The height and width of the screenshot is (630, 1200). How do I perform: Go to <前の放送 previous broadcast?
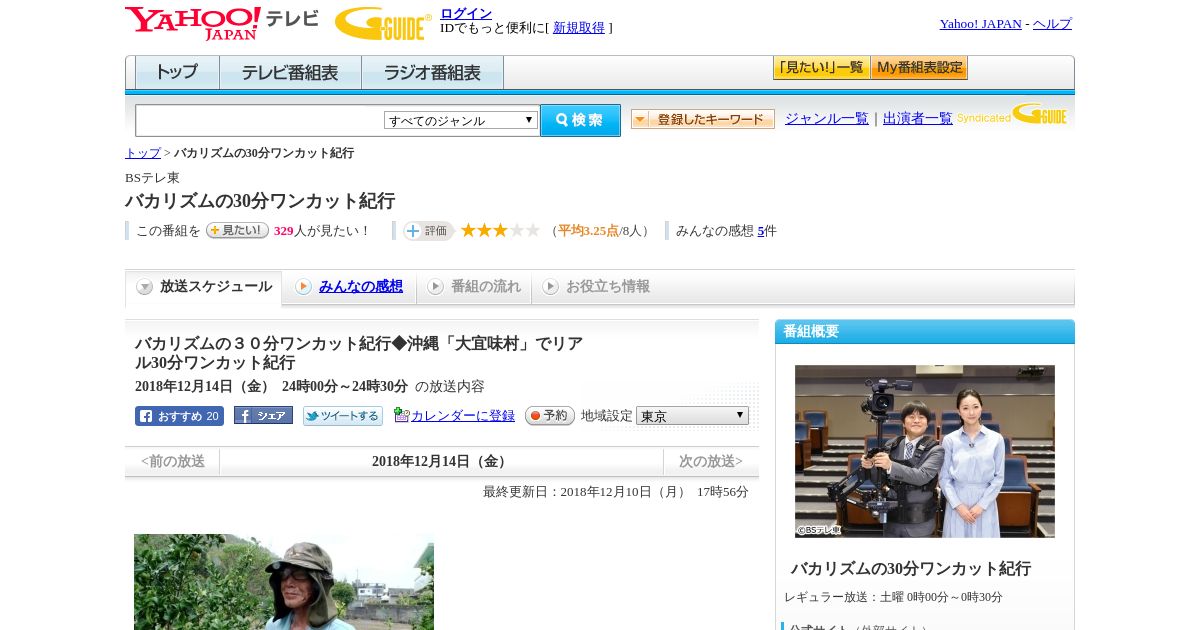(x=173, y=462)
